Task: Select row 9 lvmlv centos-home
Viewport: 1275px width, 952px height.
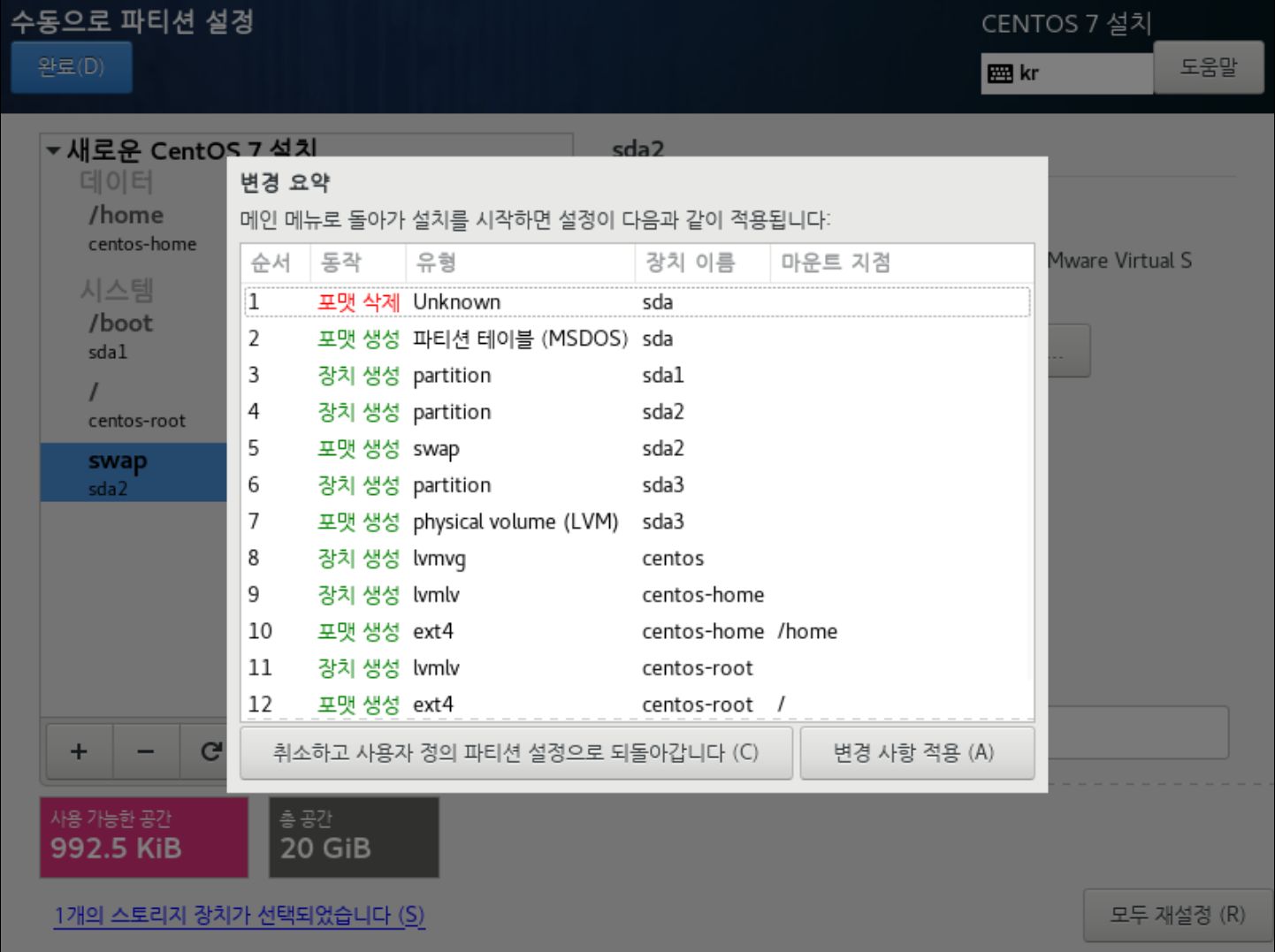Action: tap(637, 595)
